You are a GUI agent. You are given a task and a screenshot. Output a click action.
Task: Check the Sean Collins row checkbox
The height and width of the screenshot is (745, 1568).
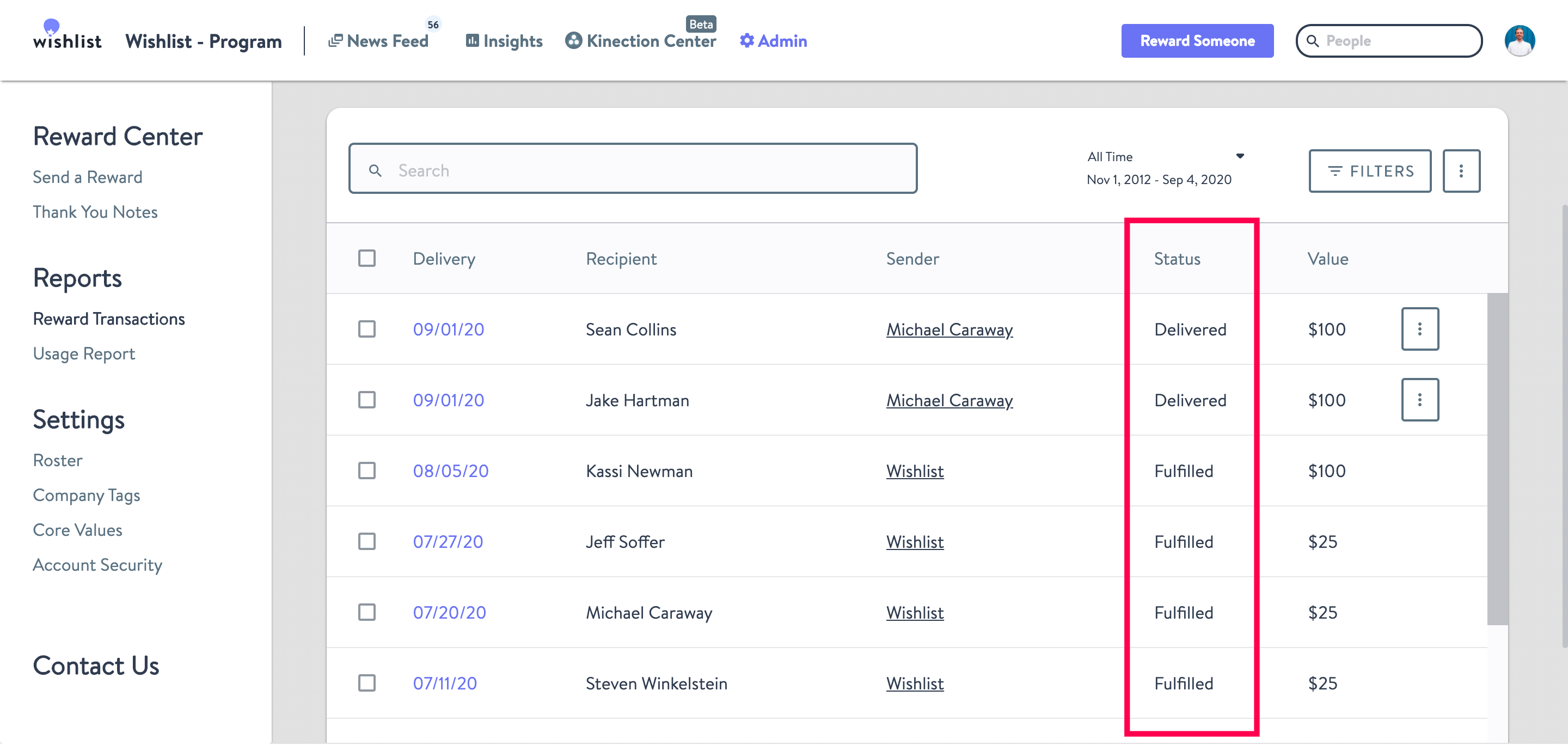point(367,329)
